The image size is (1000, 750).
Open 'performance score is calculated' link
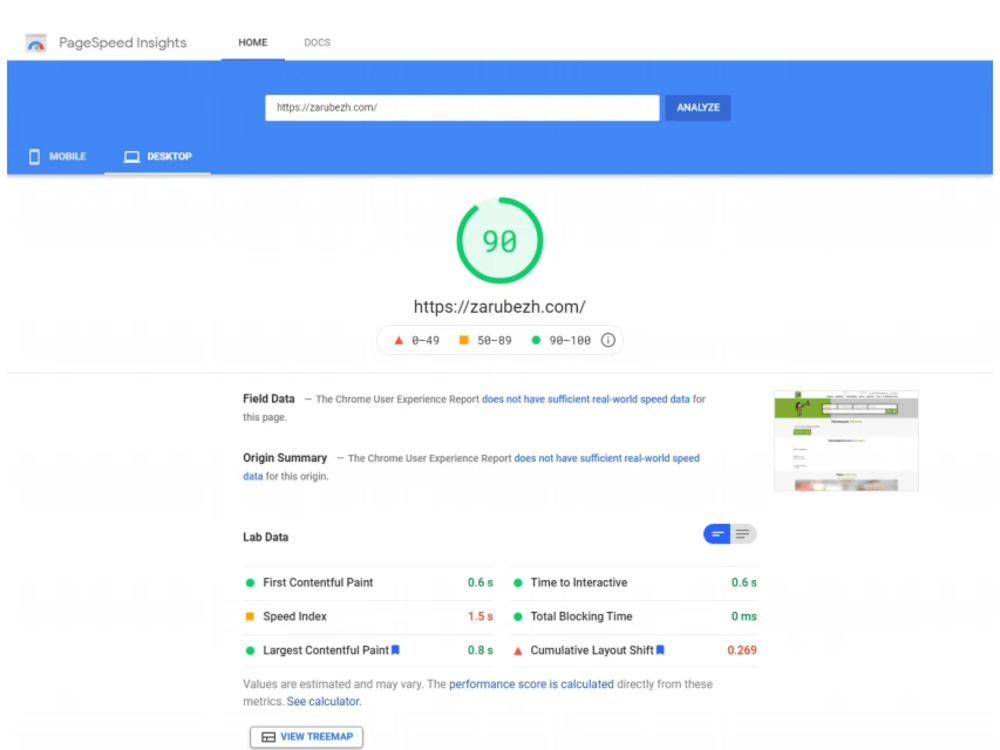tap(531, 684)
